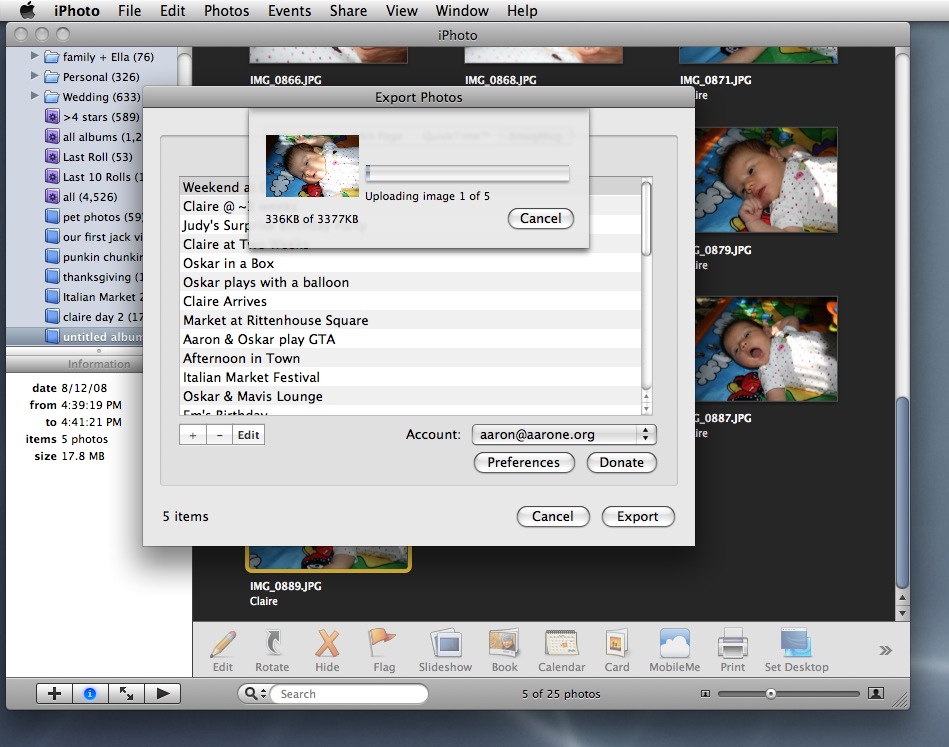The image size is (949, 747).
Task: Click the Preferences button
Action: [523, 462]
